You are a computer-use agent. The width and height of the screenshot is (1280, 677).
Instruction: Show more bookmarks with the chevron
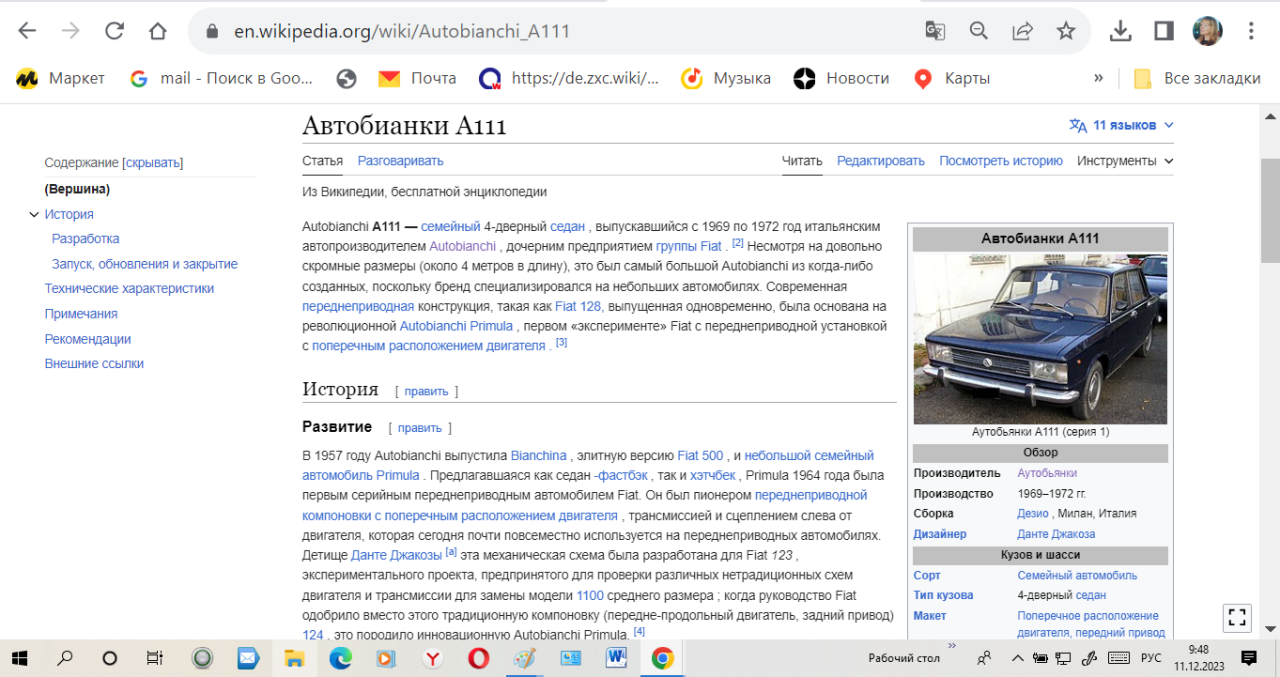tap(1098, 78)
